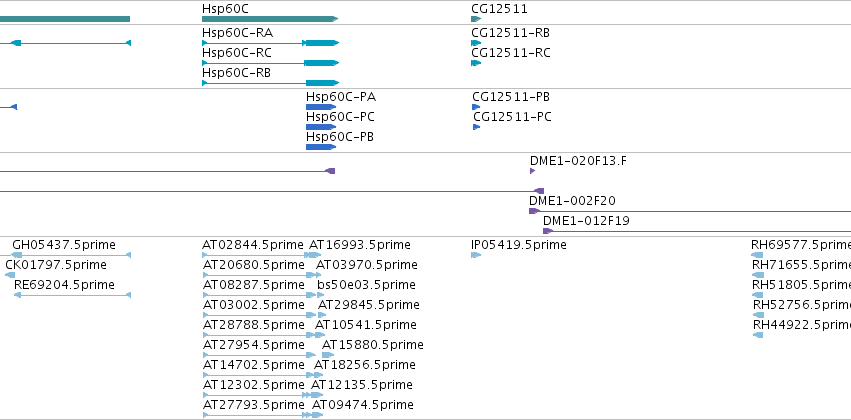The height and width of the screenshot is (420, 851).
Task: Select EST AT28788.5prime label
Action: click(253, 326)
